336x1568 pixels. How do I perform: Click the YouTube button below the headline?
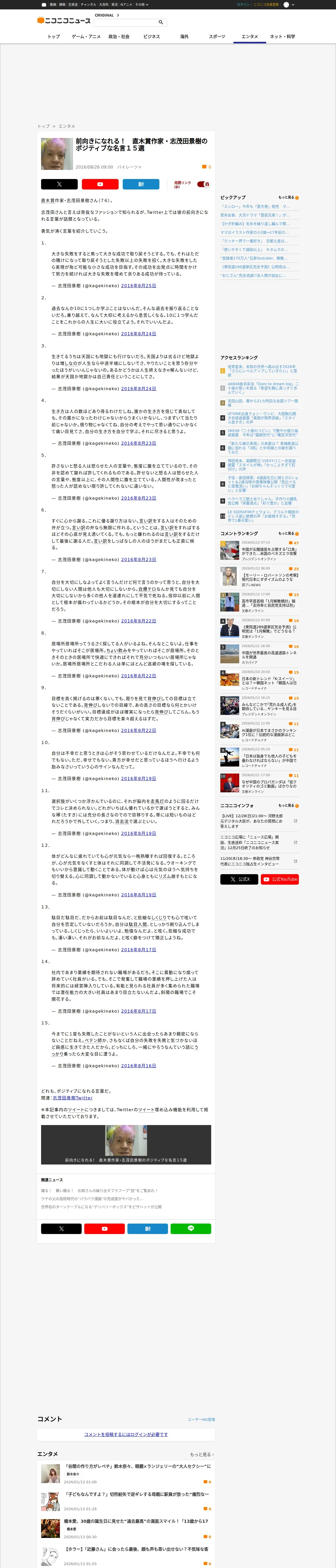[100, 184]
